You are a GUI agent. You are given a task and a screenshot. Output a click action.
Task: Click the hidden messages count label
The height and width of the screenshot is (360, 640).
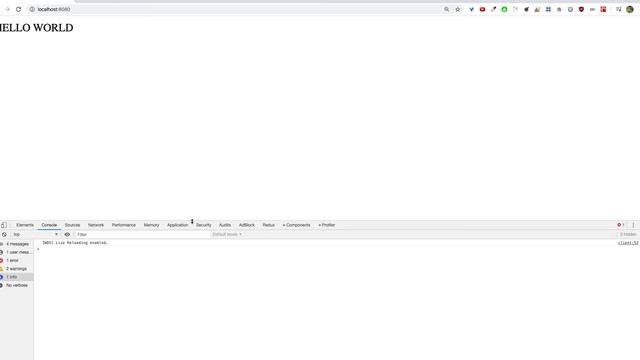tap(628, 235)
